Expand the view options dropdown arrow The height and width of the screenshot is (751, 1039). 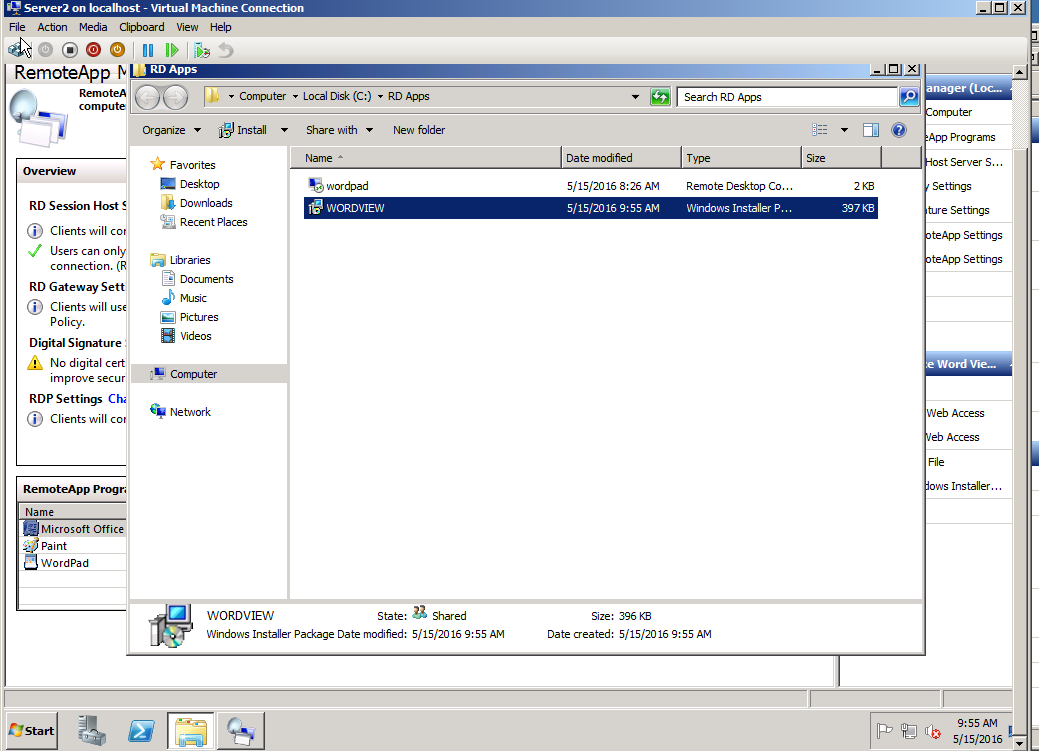pyautogui.click(x=844, y=130)
